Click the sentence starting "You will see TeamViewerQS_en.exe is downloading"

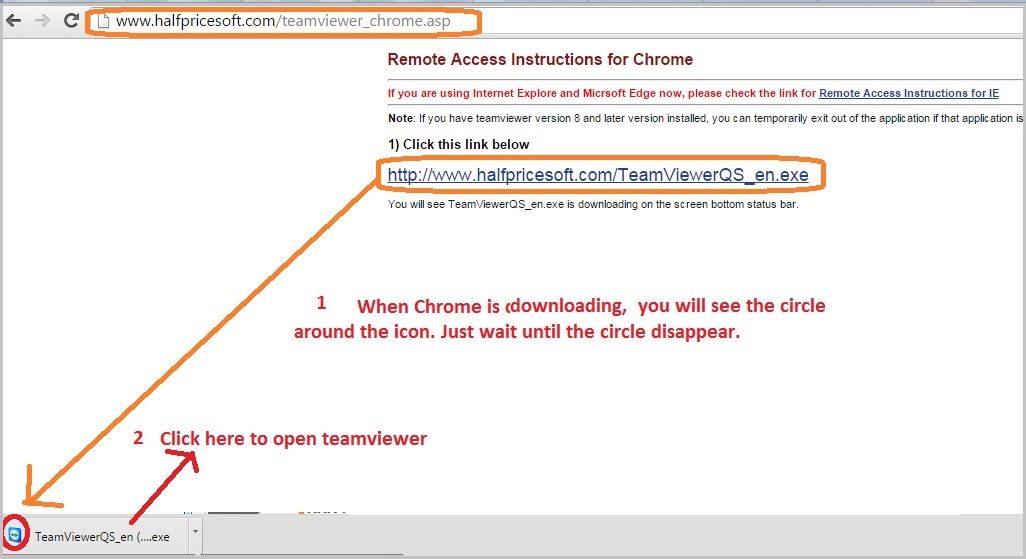593,204
